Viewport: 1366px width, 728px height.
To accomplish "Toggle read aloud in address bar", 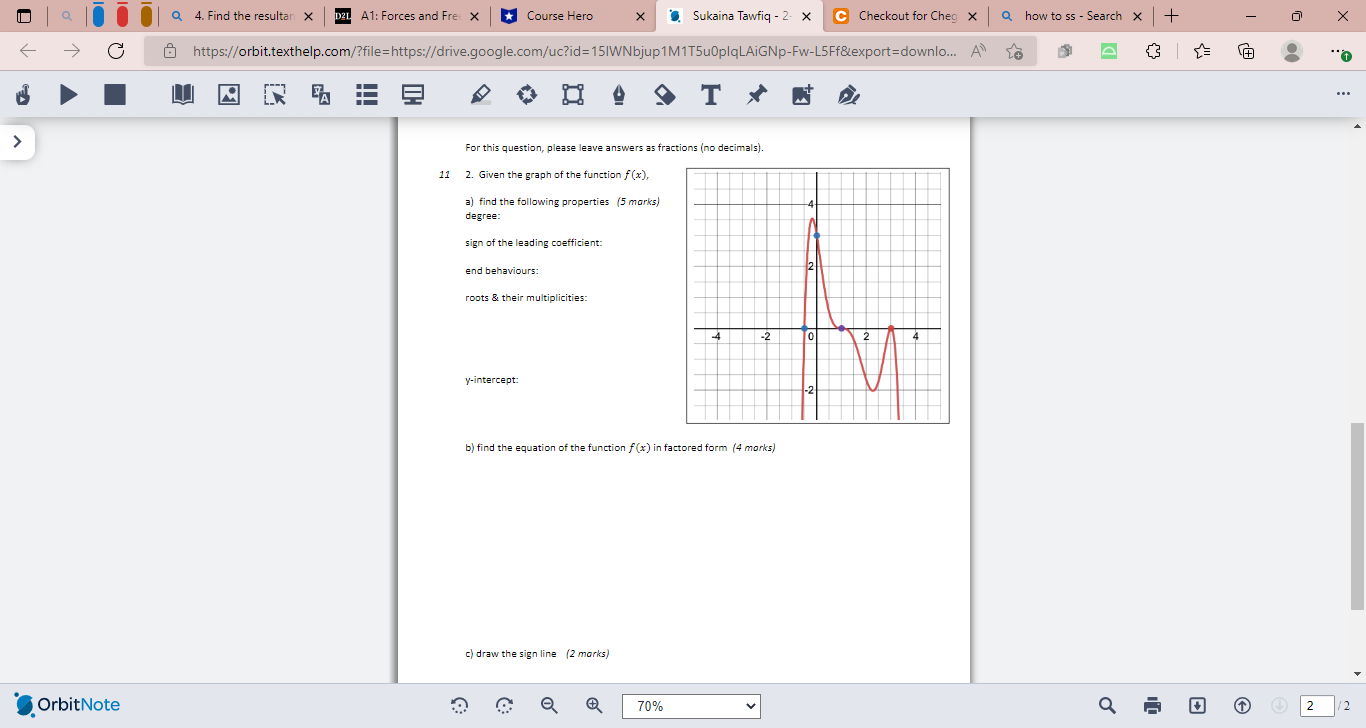I will click(978, 51).
